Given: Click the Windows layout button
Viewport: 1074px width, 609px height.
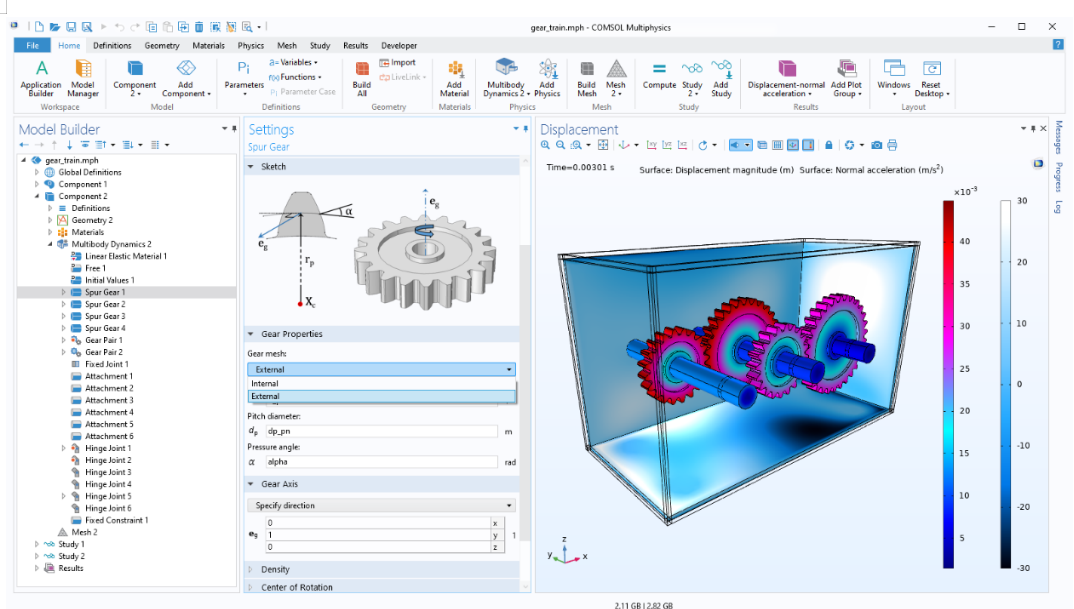Looking at the screenshot, I should click(894, 78).
